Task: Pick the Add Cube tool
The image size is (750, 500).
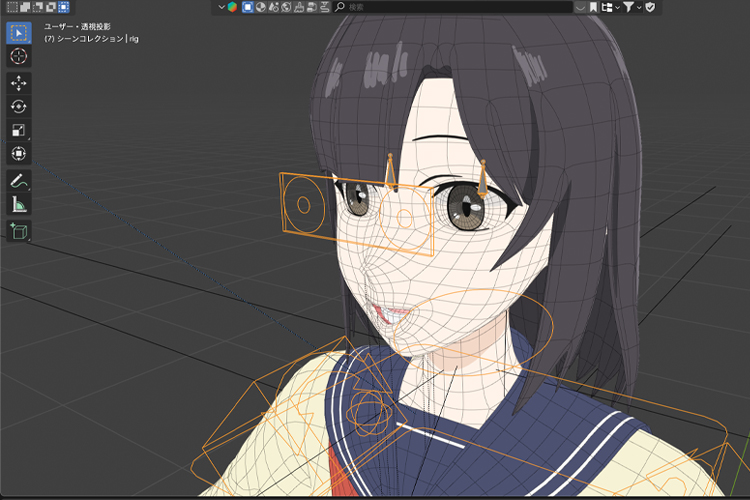Action: 18,232
